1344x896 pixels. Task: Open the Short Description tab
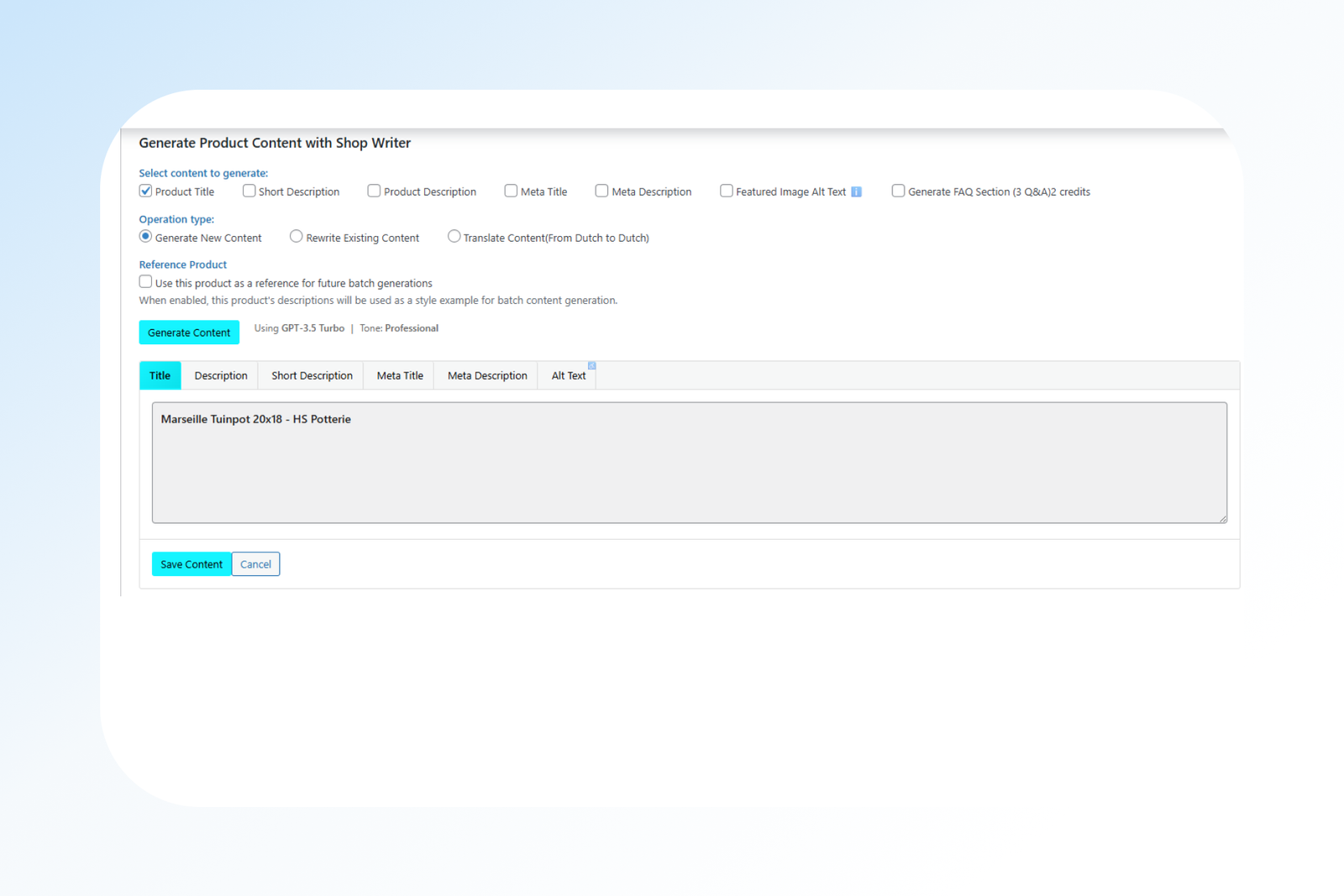[312, 375]
